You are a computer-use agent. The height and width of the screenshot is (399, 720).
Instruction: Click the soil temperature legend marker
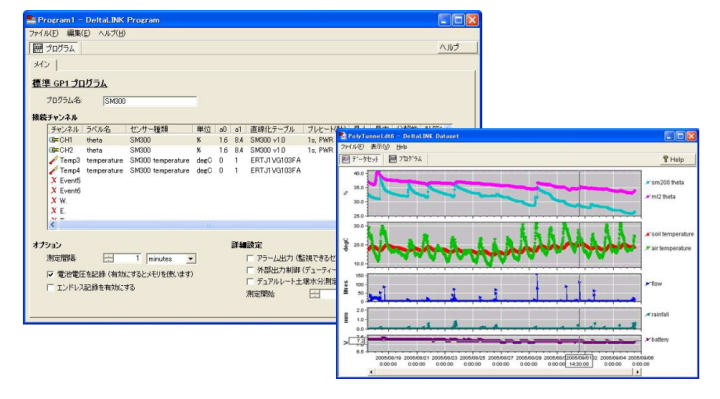point(647,234)
